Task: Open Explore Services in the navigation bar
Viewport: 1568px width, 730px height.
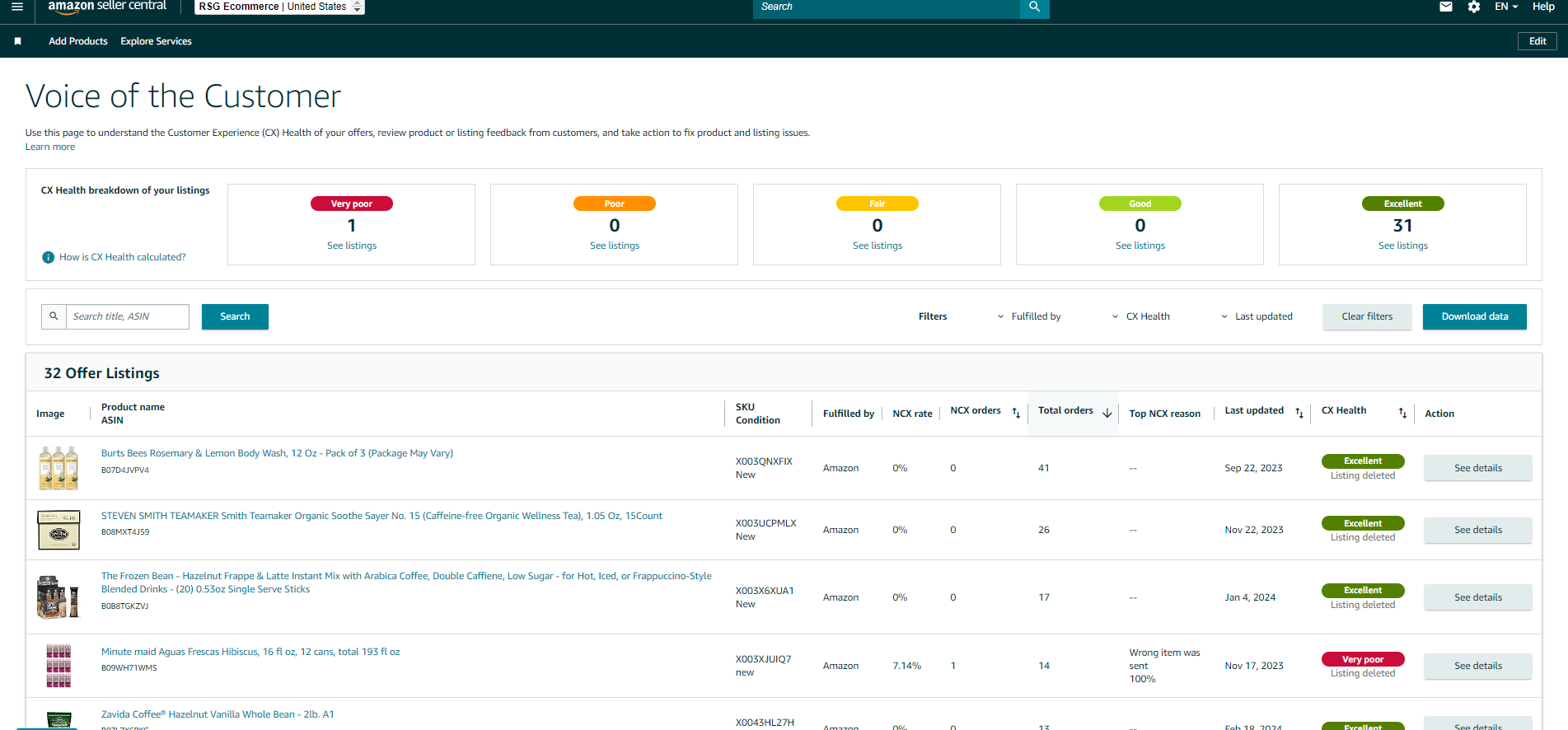Action: pyautogui.click(x=157, y=41)
